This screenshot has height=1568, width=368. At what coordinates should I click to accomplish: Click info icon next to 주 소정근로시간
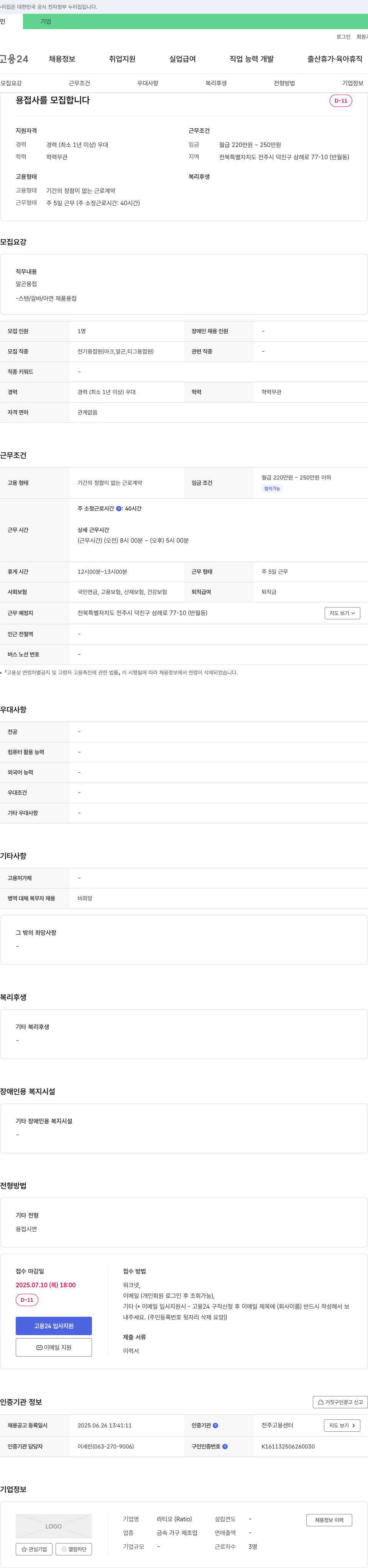pos(119,508)
